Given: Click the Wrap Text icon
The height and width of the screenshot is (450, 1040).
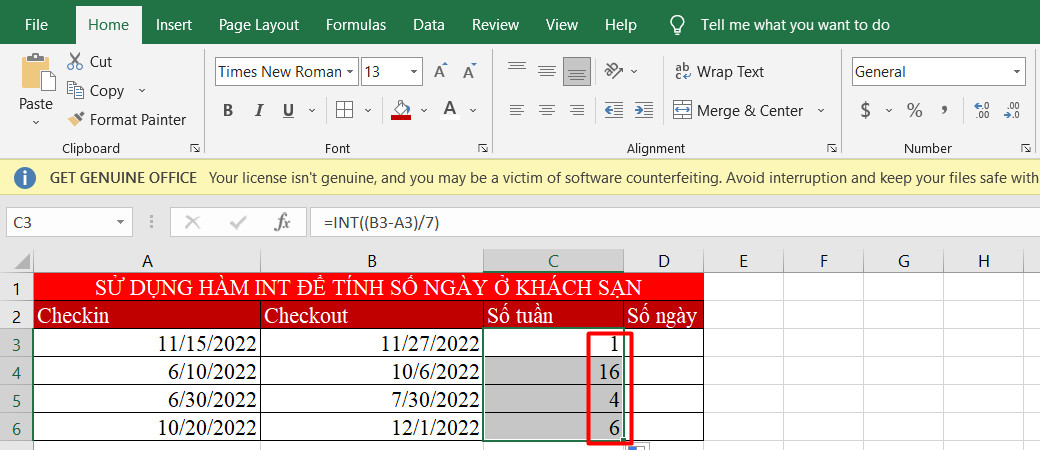Looking at the screenshot, I should (x=682, y=71).
